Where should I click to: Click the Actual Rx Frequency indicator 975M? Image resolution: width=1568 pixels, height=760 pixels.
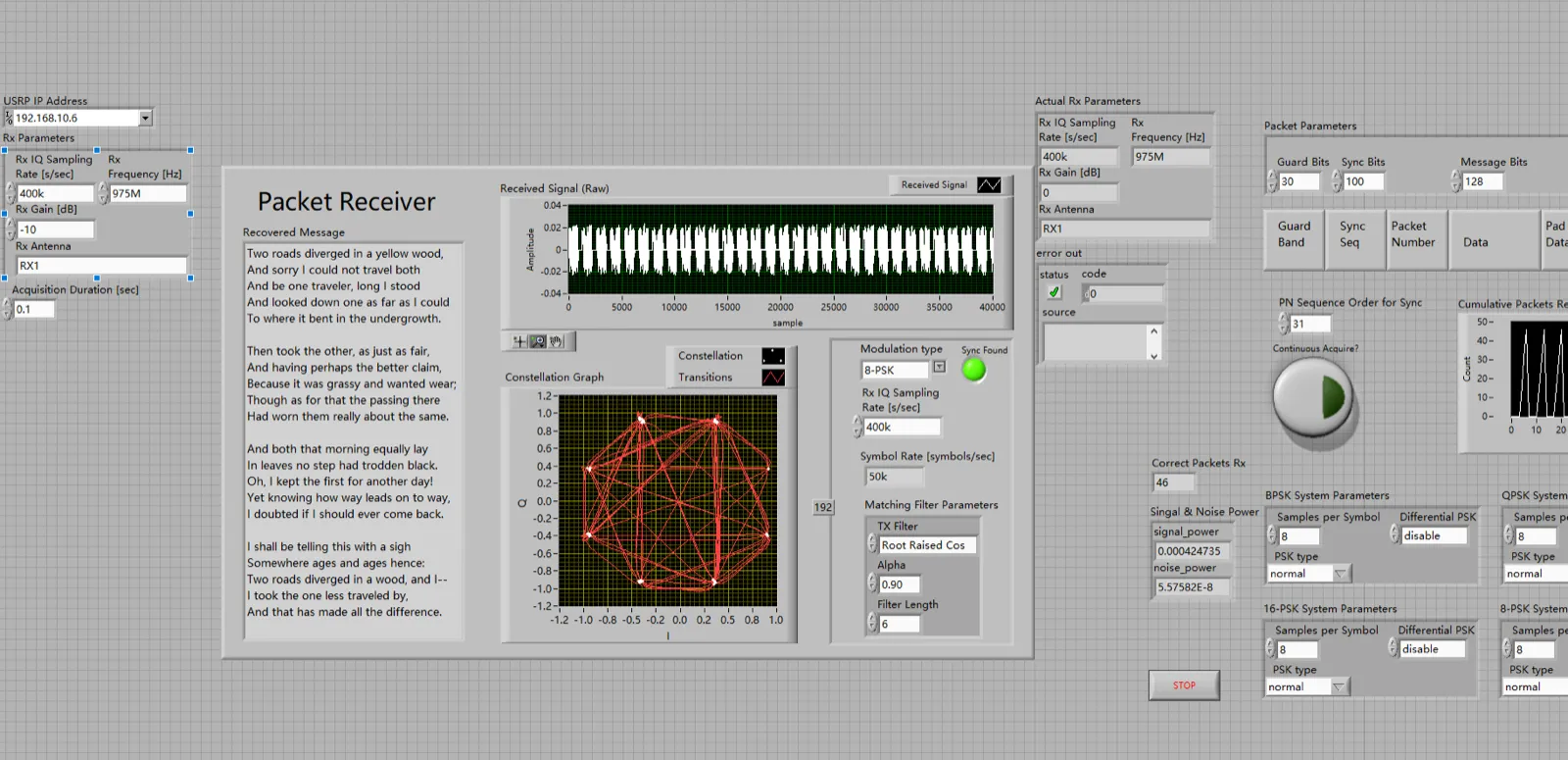point(1171,157)
